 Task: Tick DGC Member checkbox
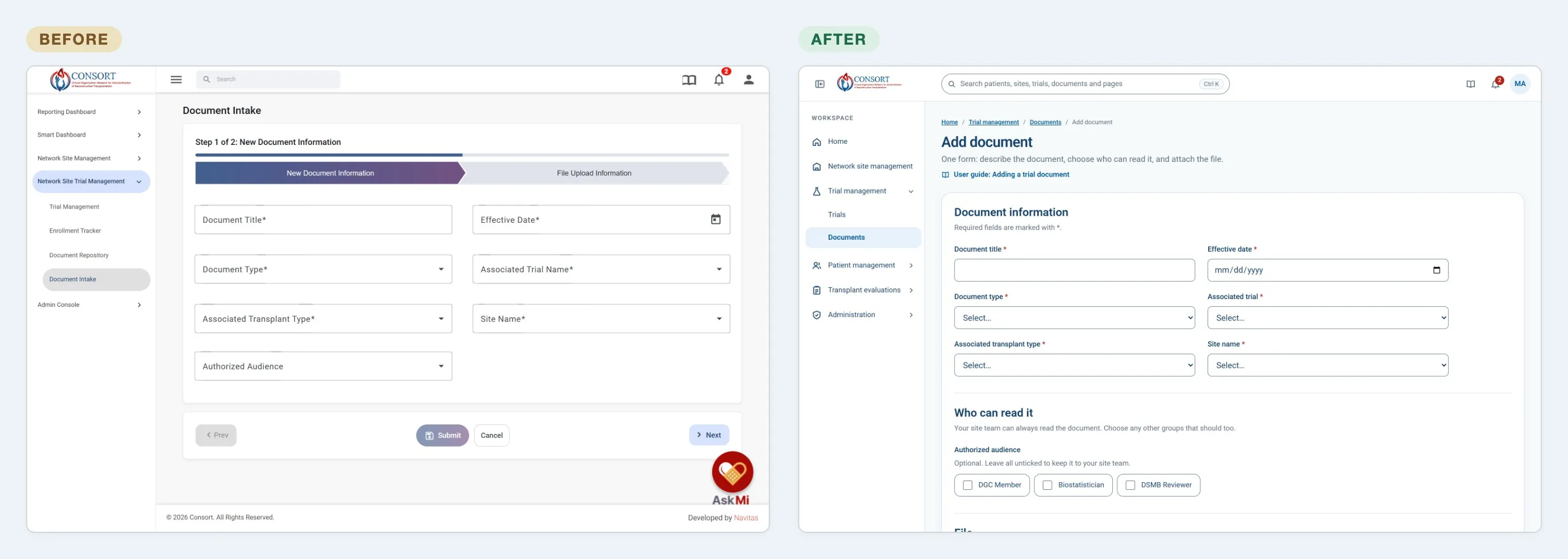(967, 485)
